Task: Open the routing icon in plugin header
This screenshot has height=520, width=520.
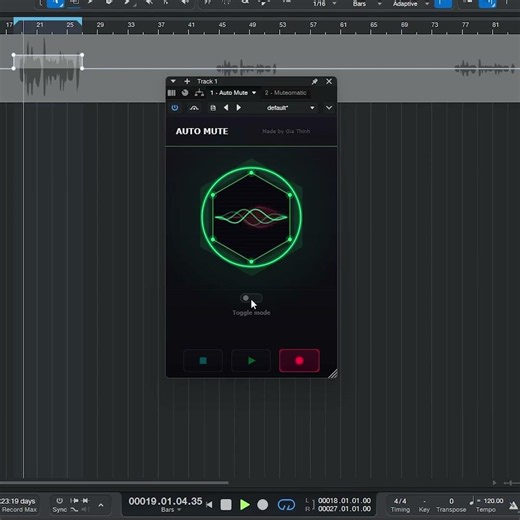Action: coord(199,93)
